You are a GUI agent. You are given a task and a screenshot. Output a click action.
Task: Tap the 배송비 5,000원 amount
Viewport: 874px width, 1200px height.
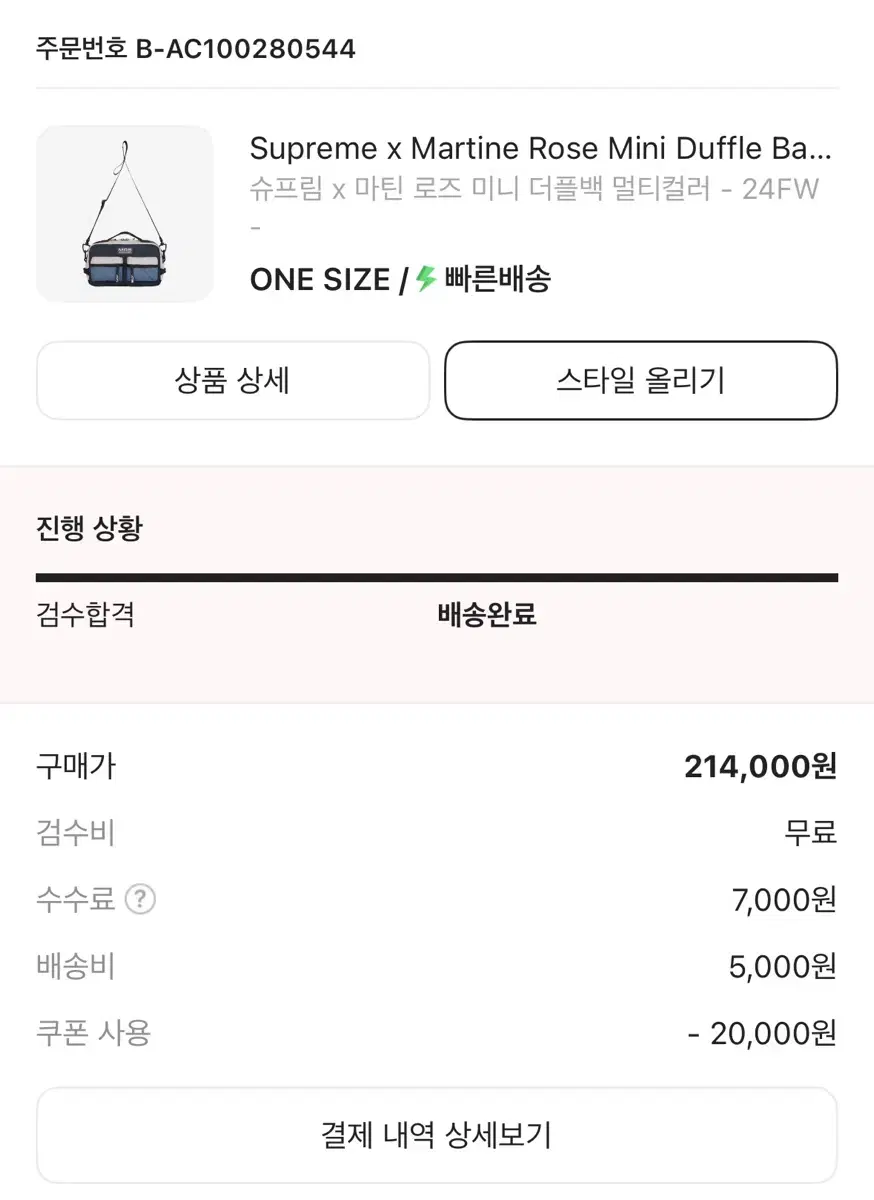[x=782, y=967]
